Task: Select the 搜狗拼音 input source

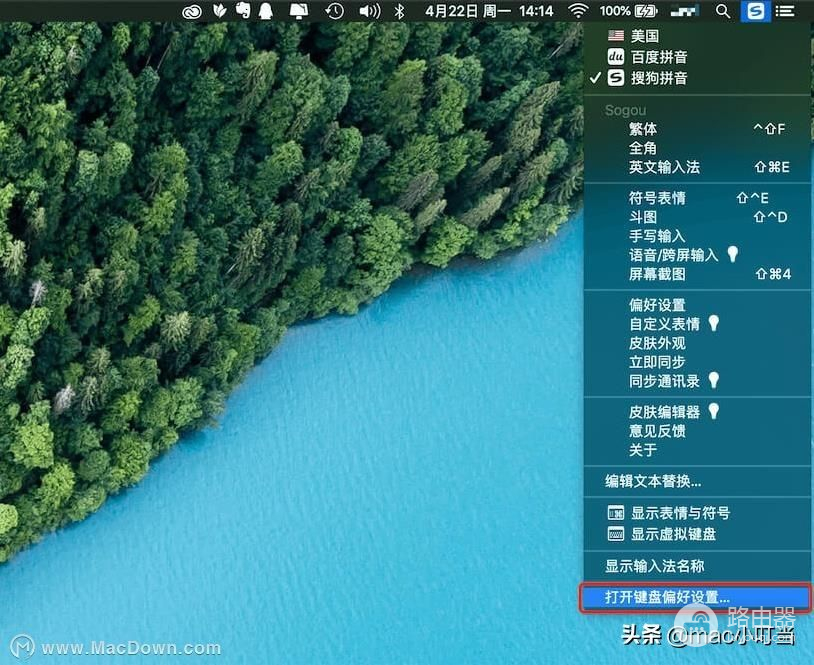Action: (x=659, y=78)
